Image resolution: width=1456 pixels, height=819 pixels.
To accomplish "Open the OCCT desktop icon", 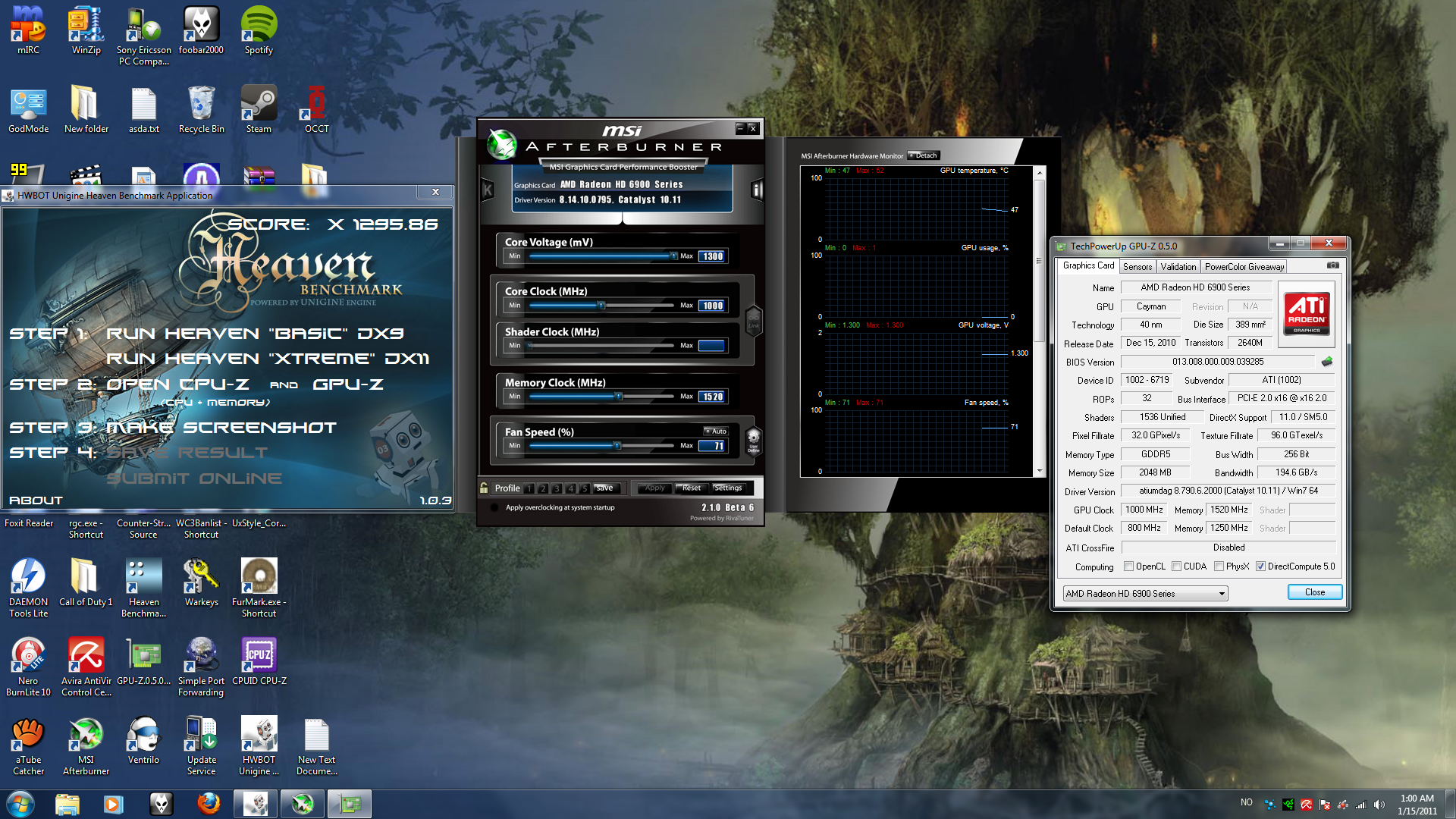I will (316, 109).
